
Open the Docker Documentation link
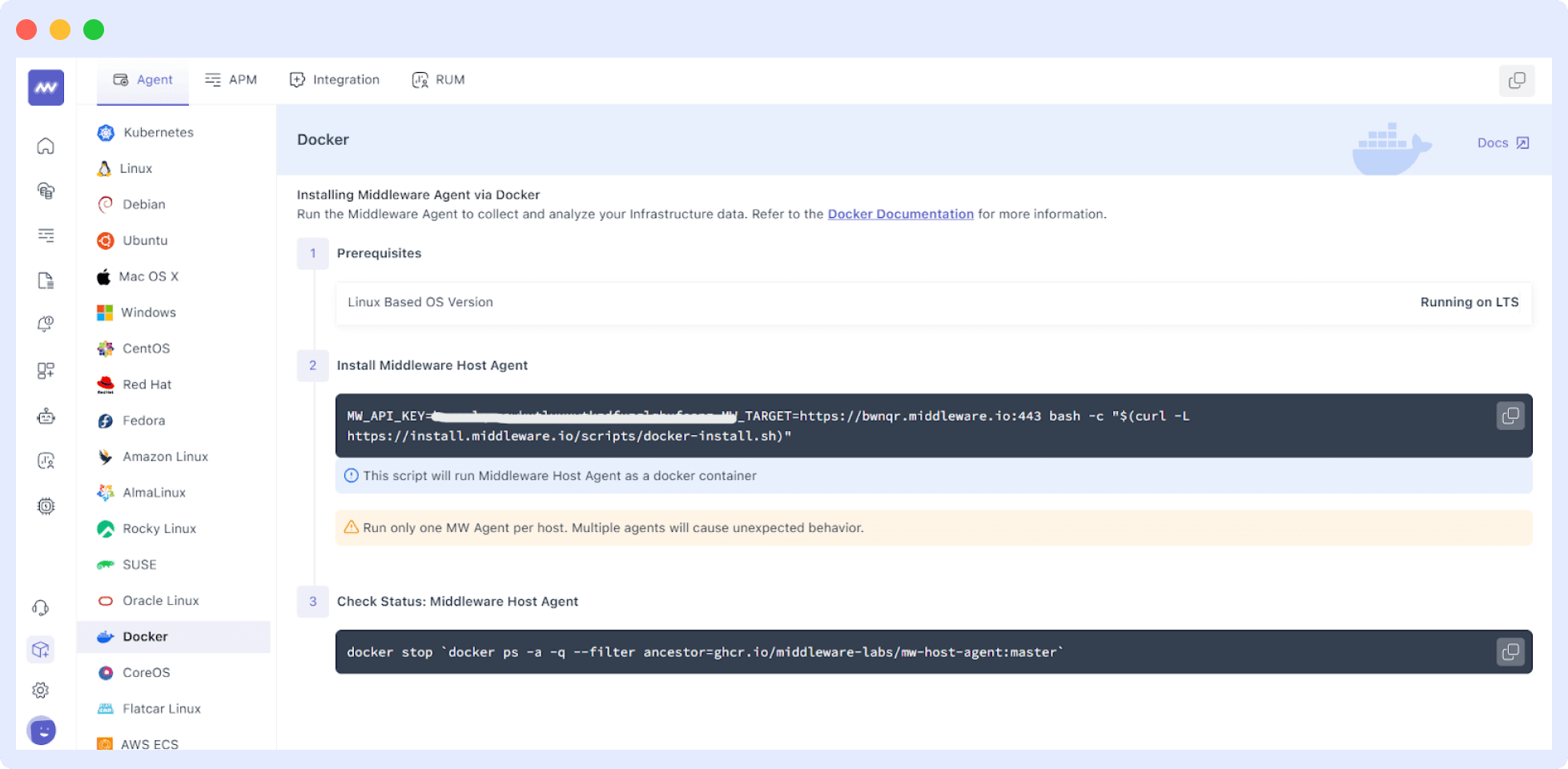(900, 214)
